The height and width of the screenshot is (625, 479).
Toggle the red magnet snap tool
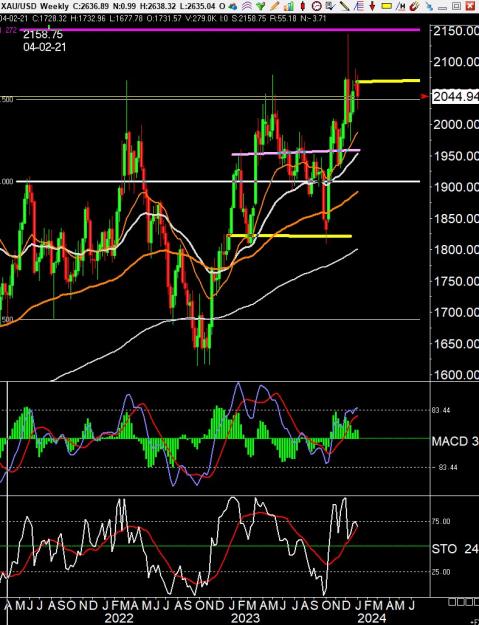414,6
